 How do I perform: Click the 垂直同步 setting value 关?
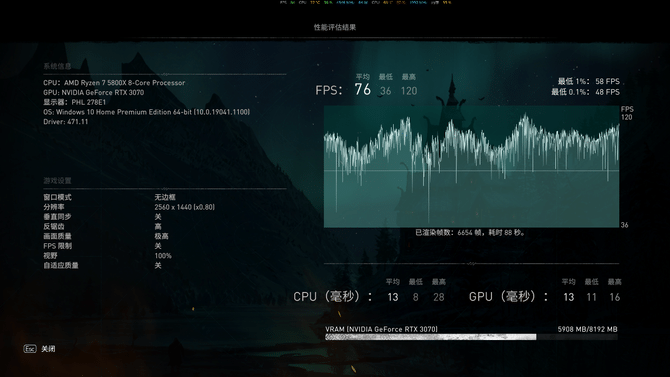(x=158, y=217)
